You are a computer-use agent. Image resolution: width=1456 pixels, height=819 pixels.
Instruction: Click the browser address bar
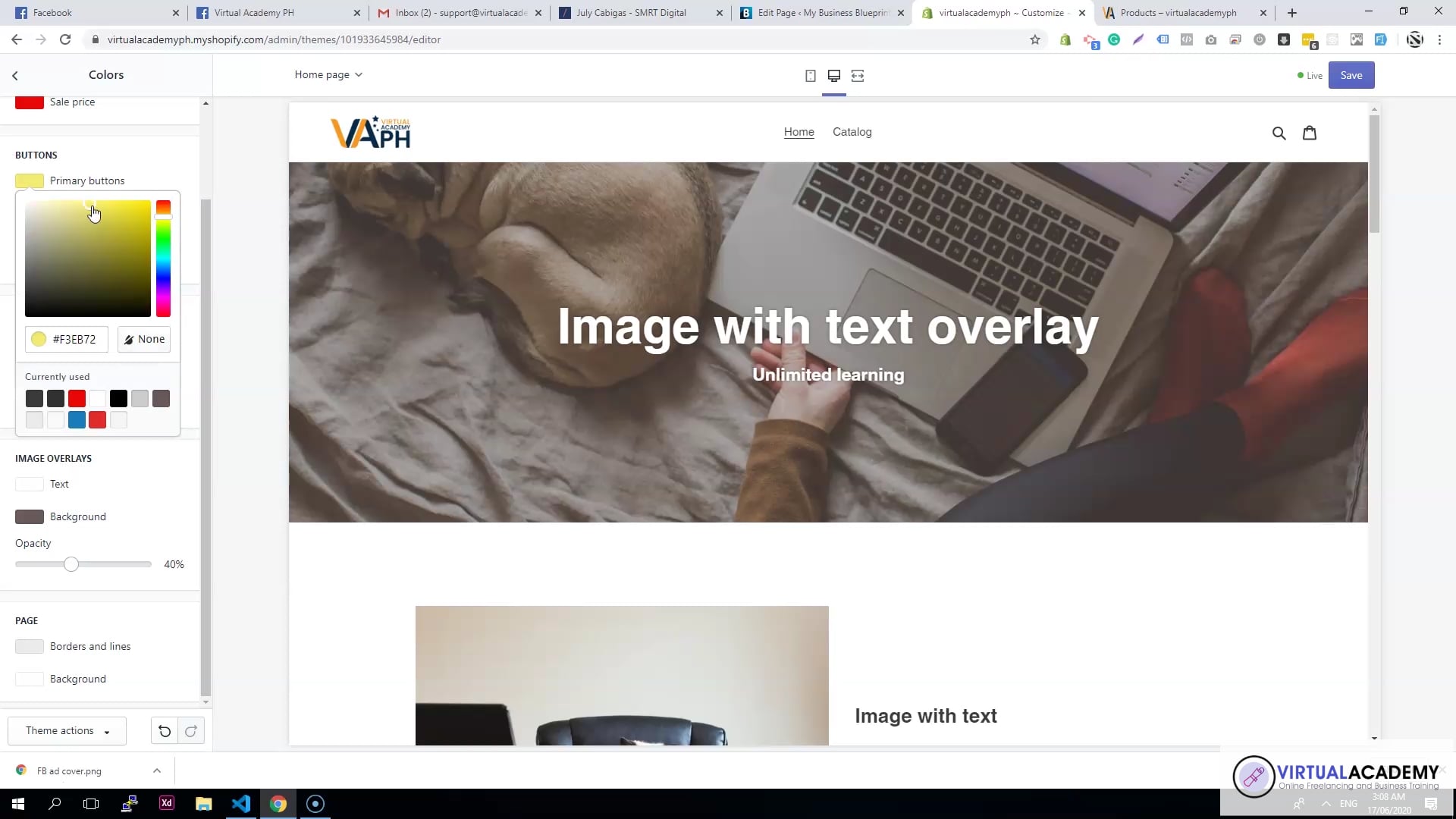(561, 39)
